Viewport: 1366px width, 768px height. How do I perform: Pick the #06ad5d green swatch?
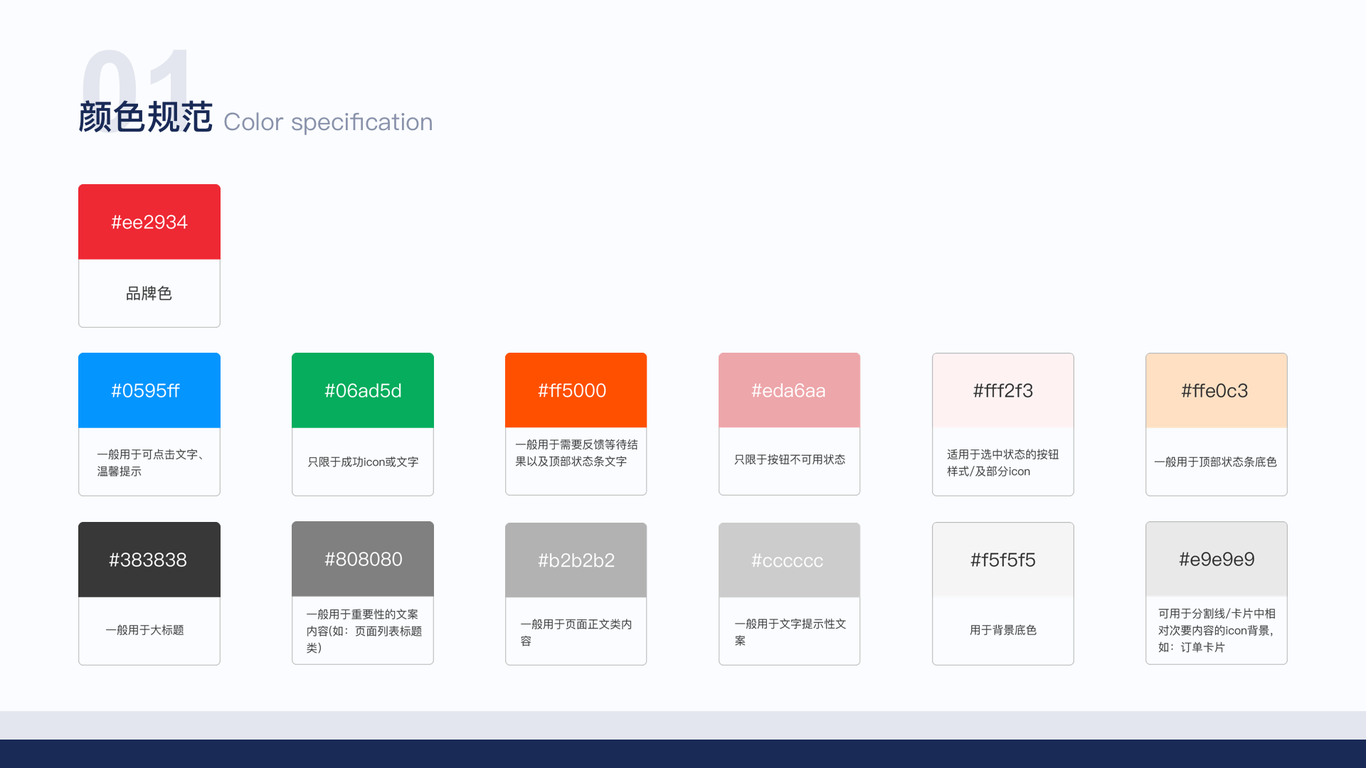[363, 390]
